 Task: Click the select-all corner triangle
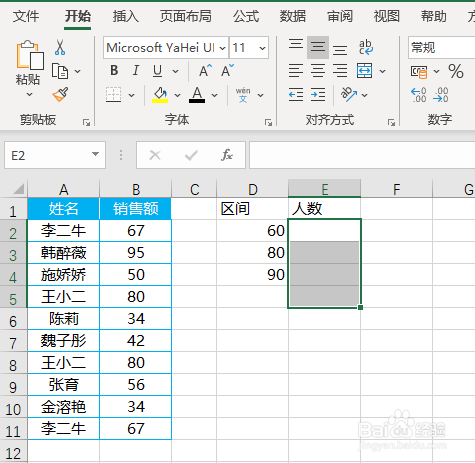click(x=18, y=189)
